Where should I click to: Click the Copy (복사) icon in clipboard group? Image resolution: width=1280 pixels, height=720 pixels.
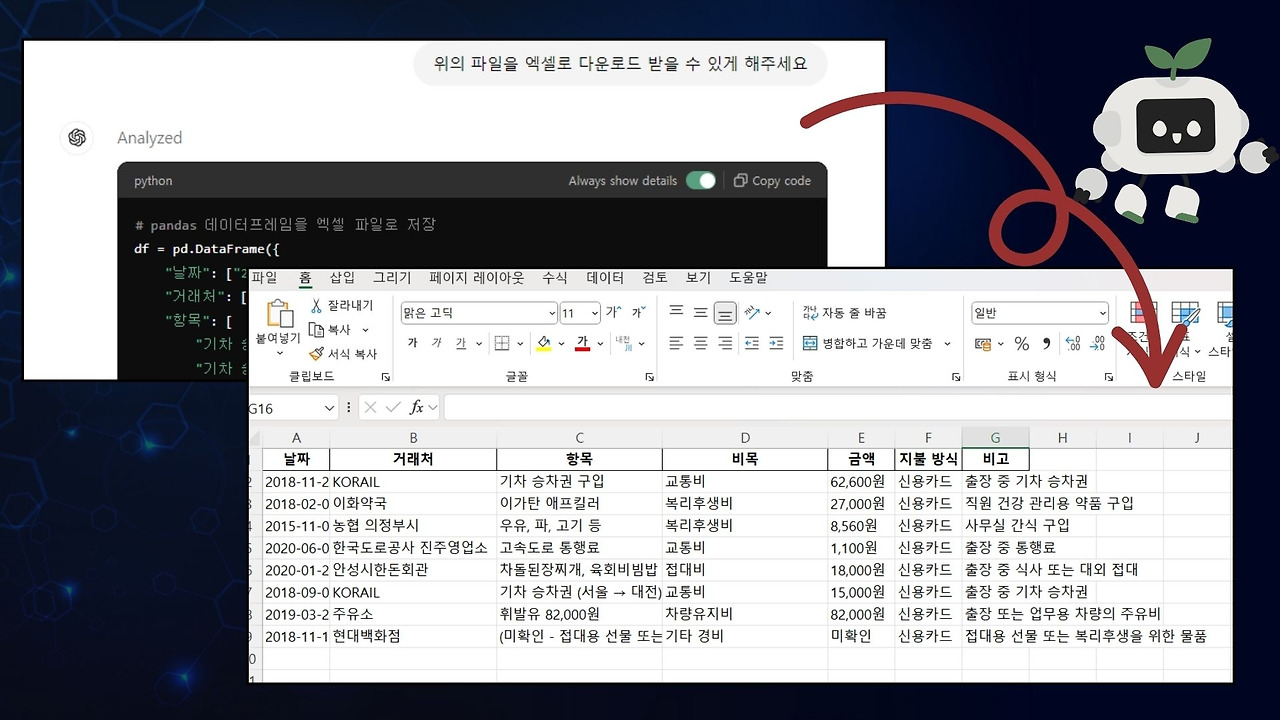pyautogui.click(x=316, y=330)
